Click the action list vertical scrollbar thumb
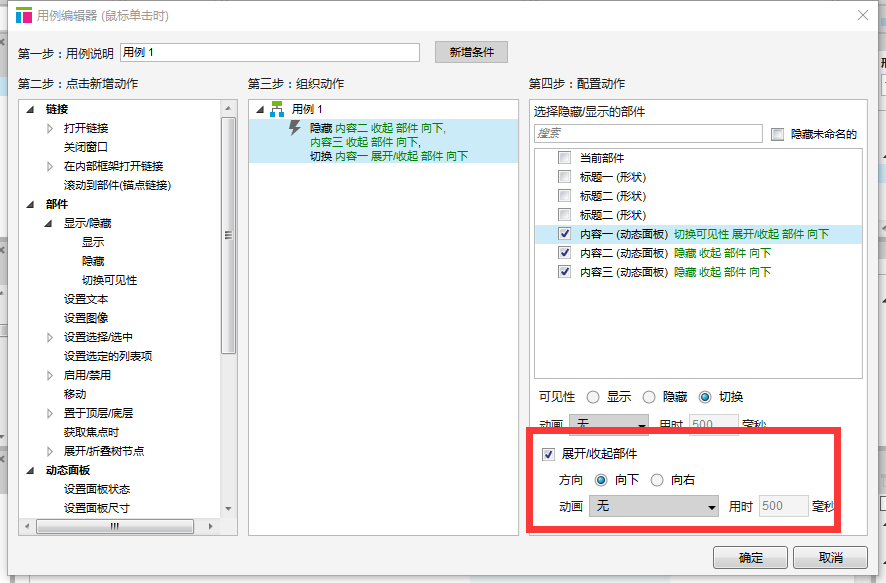886x583 pixels. 228,235
